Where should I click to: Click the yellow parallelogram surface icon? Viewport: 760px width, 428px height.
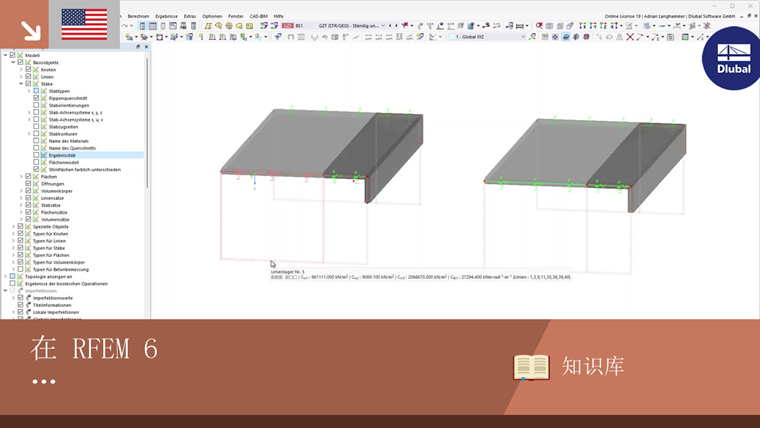pos(208,26)
